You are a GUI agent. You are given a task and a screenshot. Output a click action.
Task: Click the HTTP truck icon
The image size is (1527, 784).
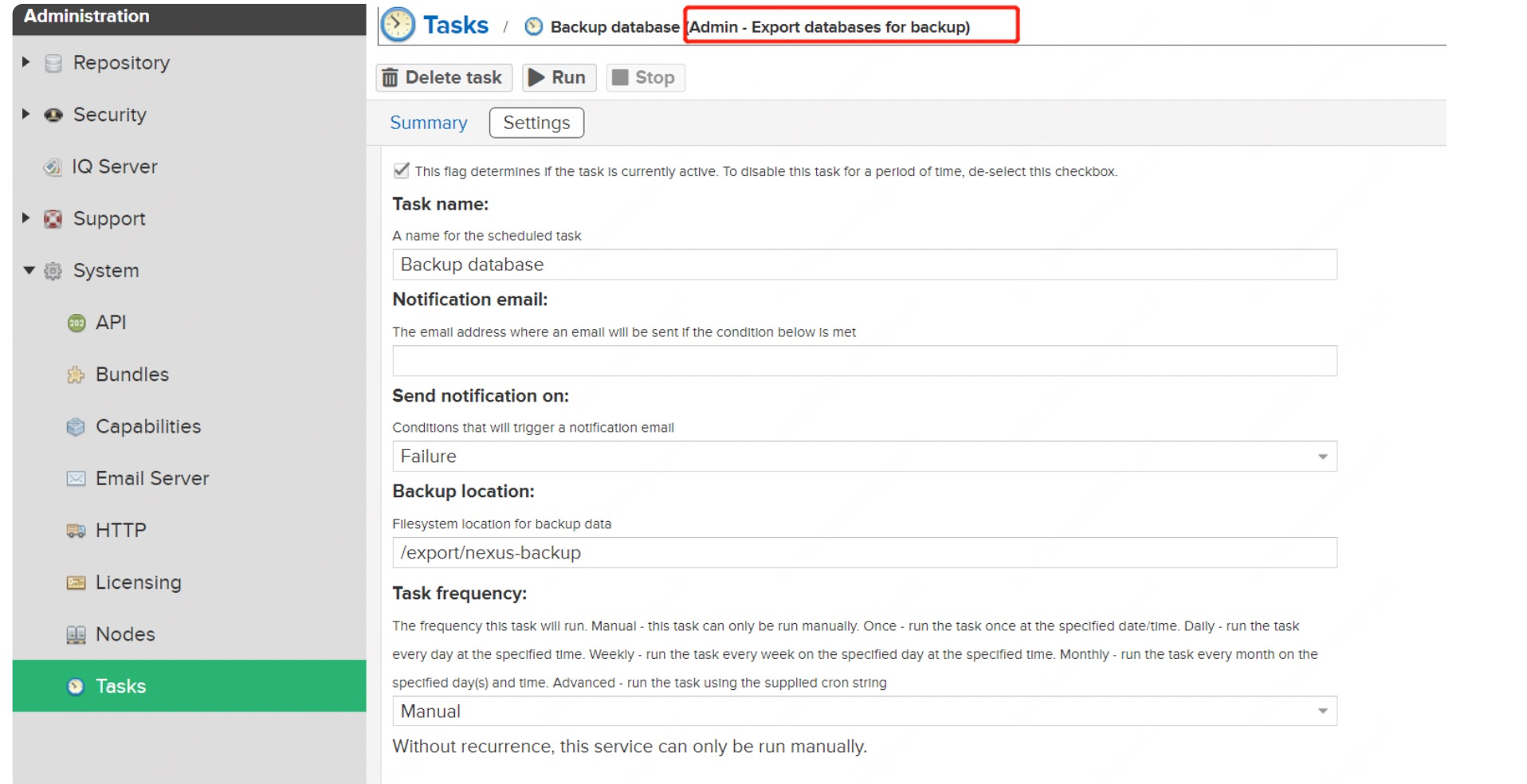tap(76, 531)
